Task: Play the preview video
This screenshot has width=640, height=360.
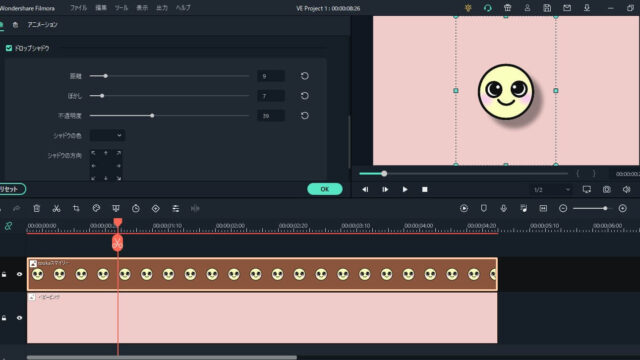Action: 404,189
